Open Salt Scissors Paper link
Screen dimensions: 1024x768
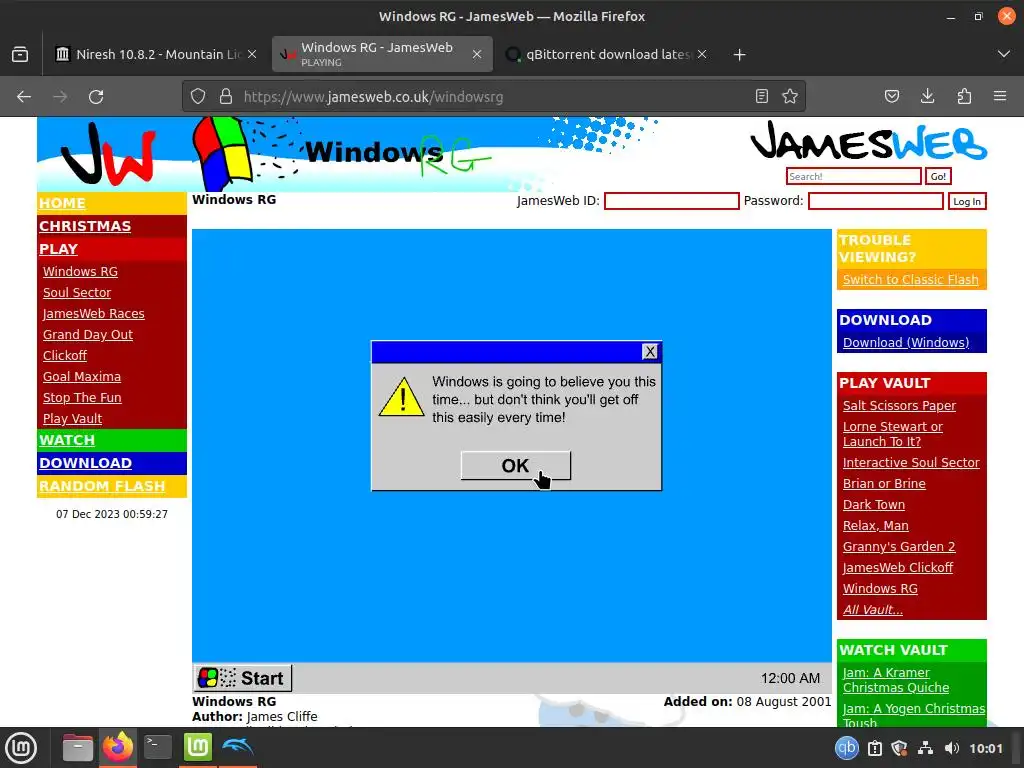(899, 406)
